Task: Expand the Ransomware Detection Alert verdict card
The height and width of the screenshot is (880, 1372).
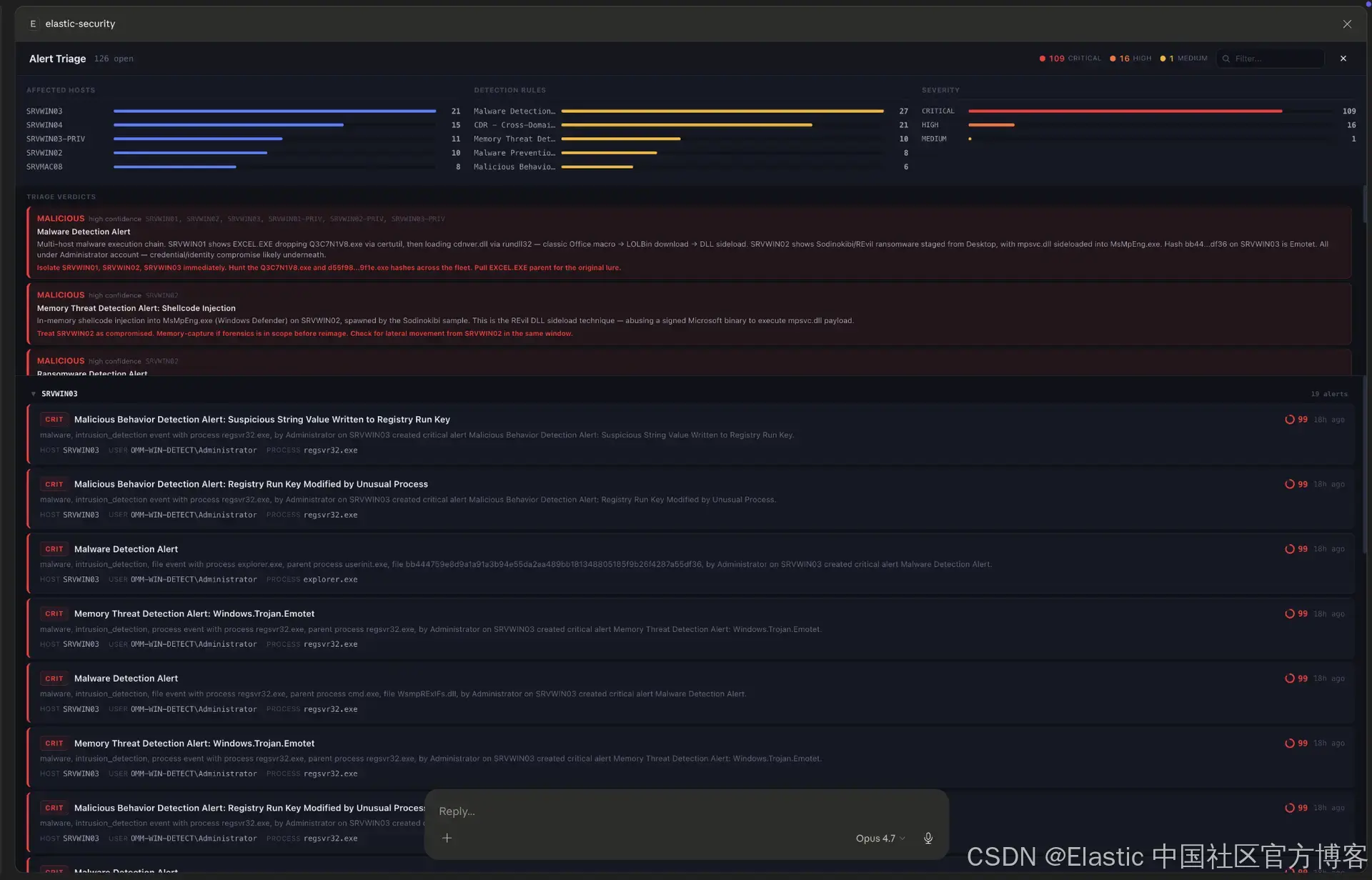Action: (92, 372)
